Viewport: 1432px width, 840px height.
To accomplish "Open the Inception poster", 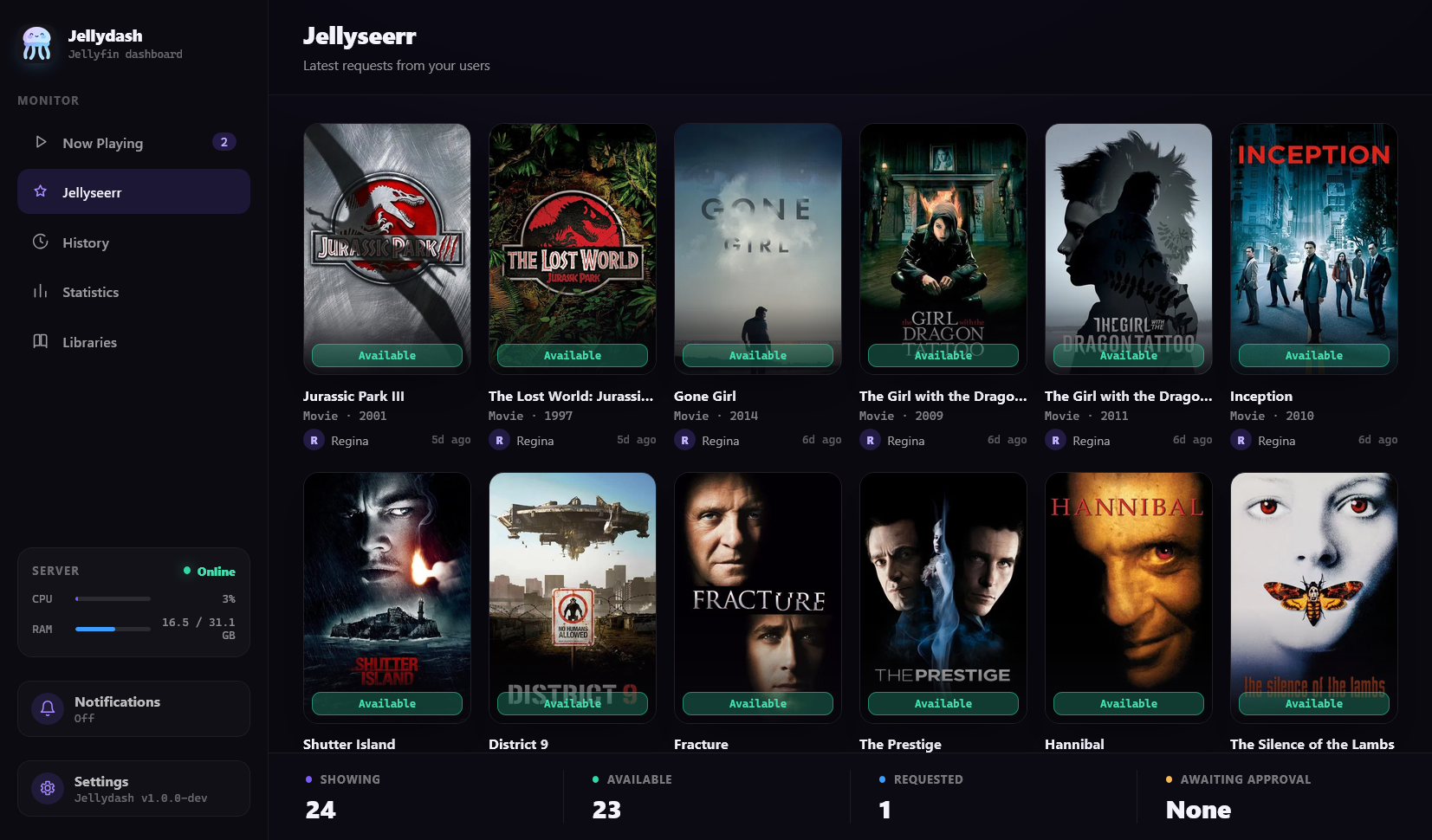I will (x=1314, y=249).
